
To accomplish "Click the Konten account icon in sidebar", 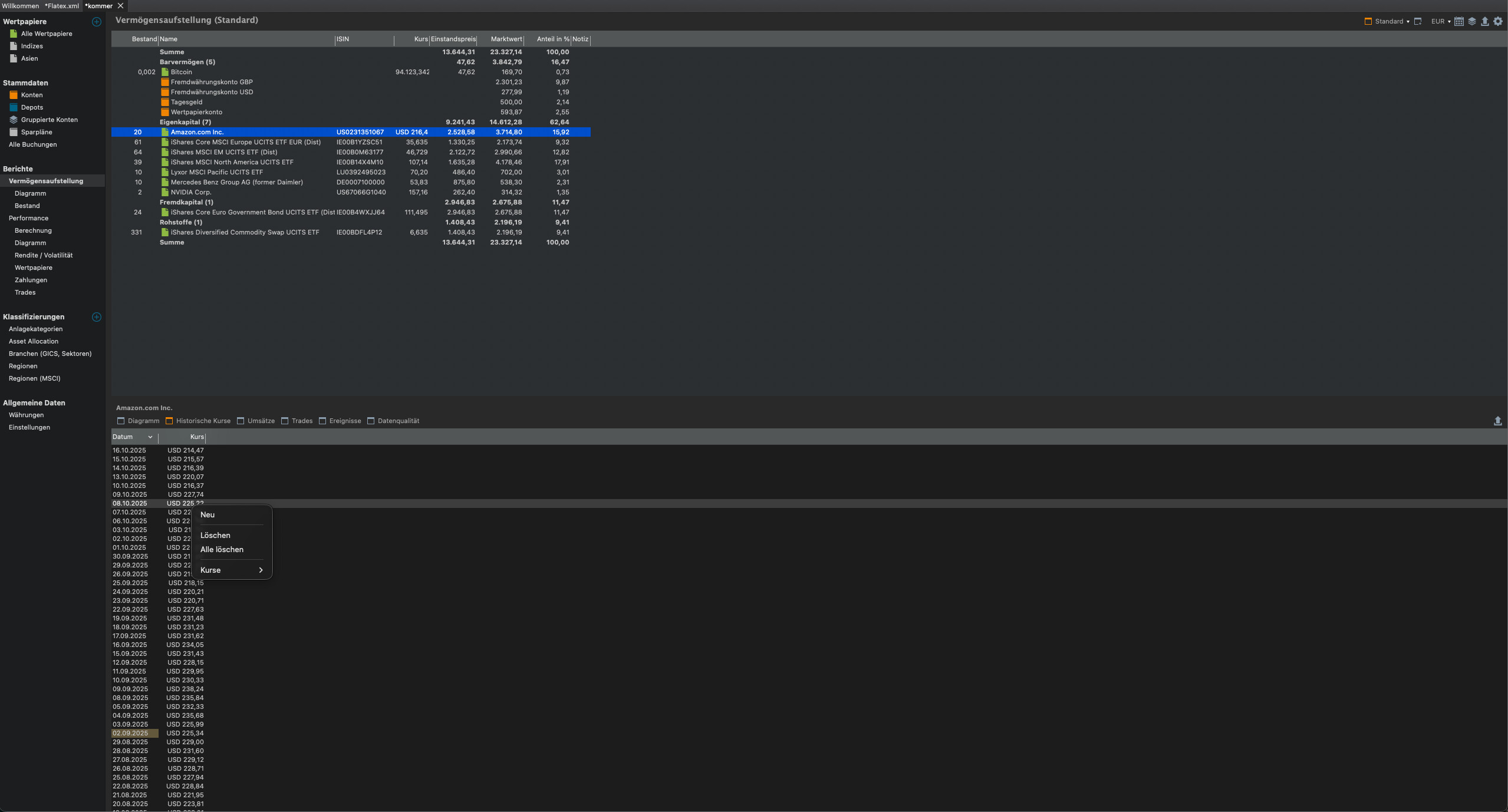I will coord(14,95).
